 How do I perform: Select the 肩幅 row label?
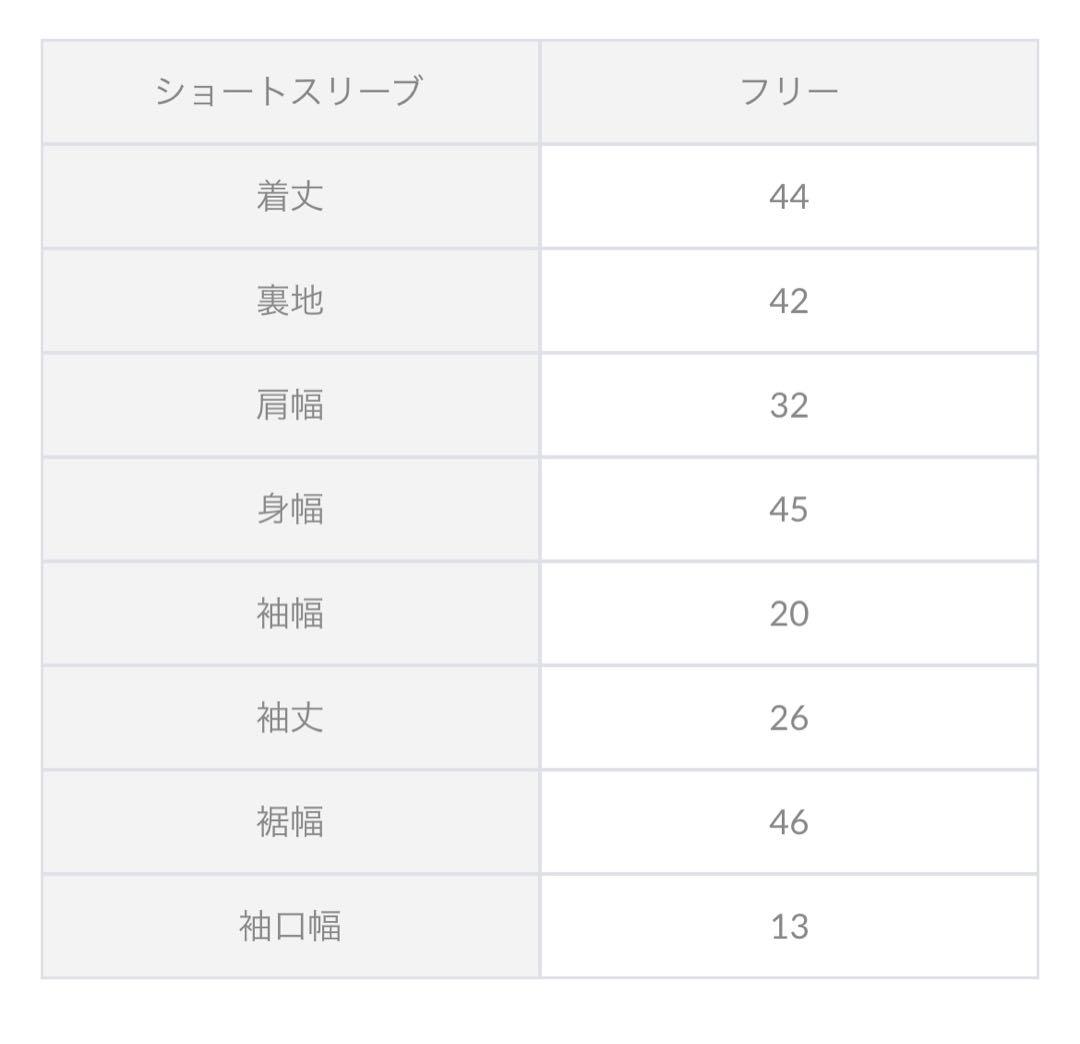289,405
